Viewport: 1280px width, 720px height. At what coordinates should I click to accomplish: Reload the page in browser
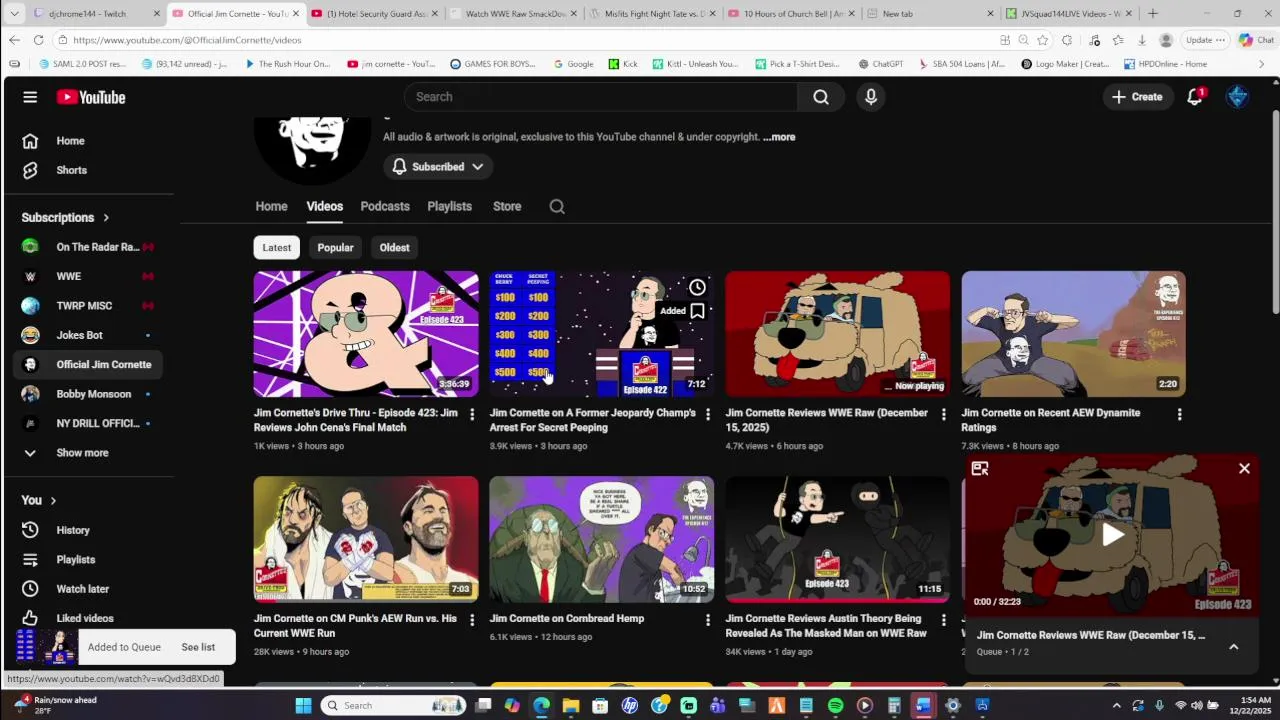click(38, 40)
